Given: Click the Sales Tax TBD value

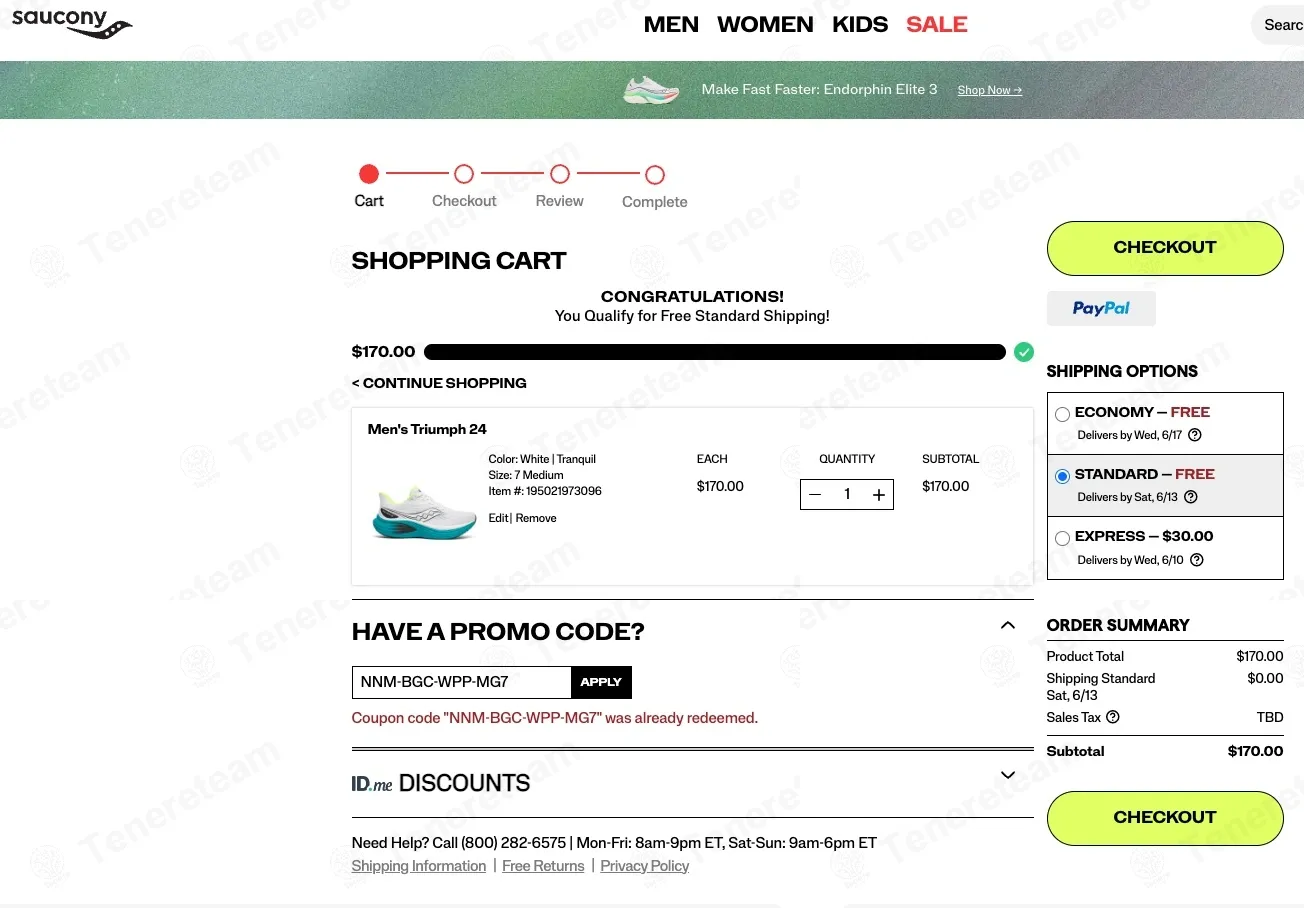Looking at the screenshot, I should click(1270, 717).
